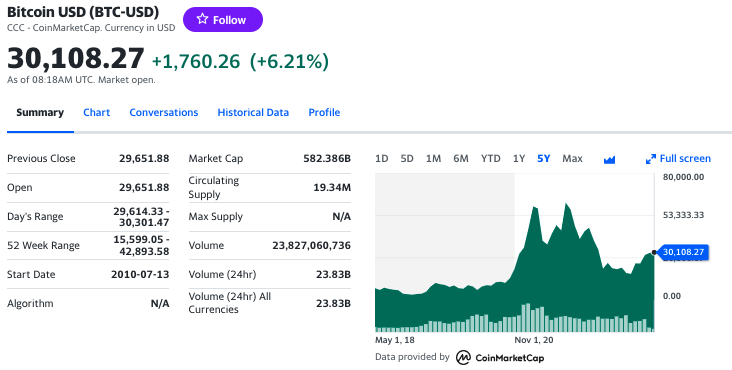This screenshot has height=370, width=732.
Task: Switch to the Chart tab
Action: (97, 112)
